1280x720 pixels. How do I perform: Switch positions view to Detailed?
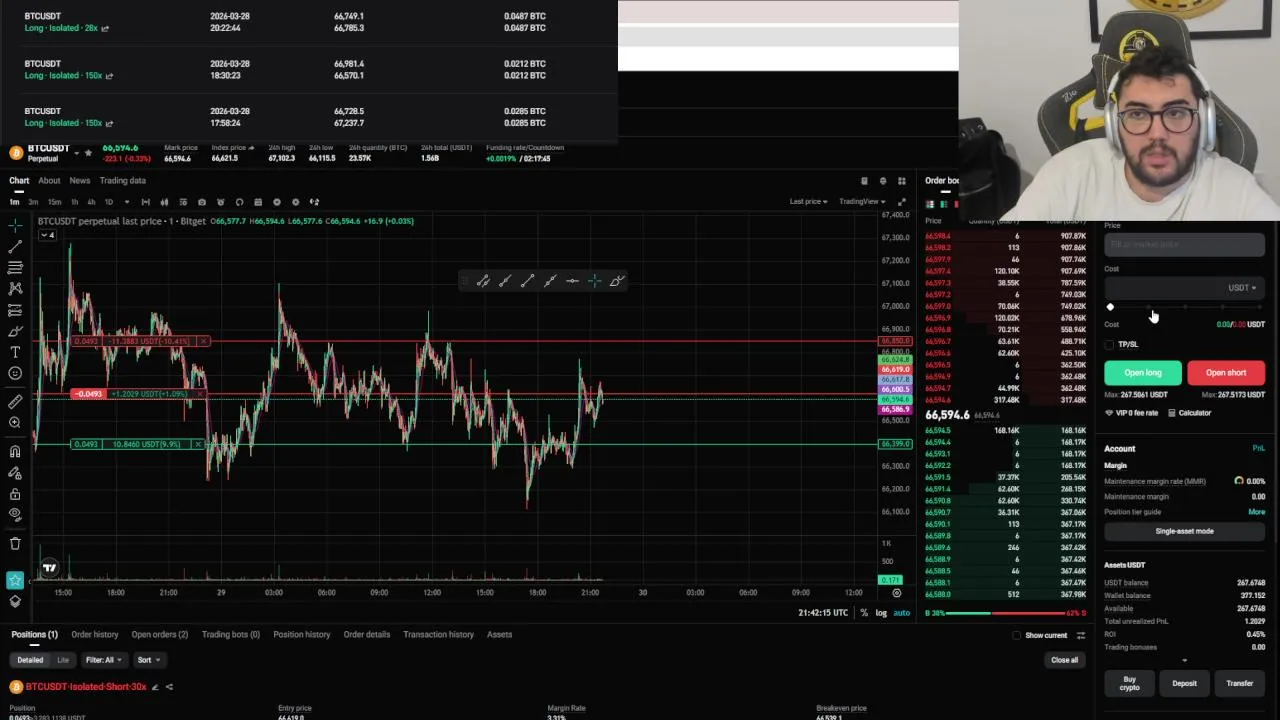30,660
